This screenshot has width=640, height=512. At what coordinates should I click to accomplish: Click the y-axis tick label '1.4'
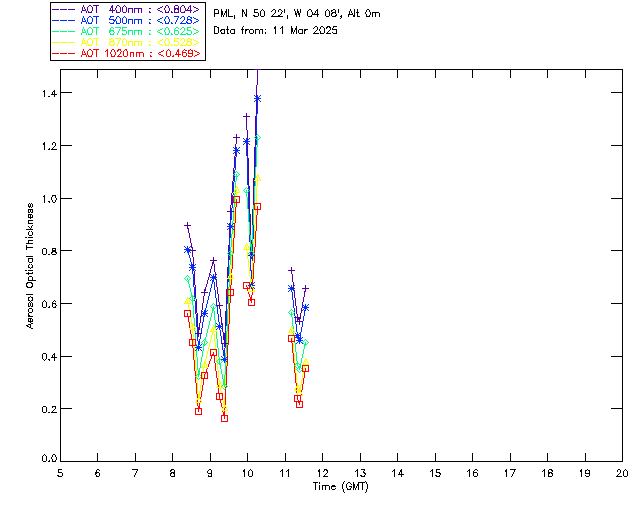click(x=49, y=93)
